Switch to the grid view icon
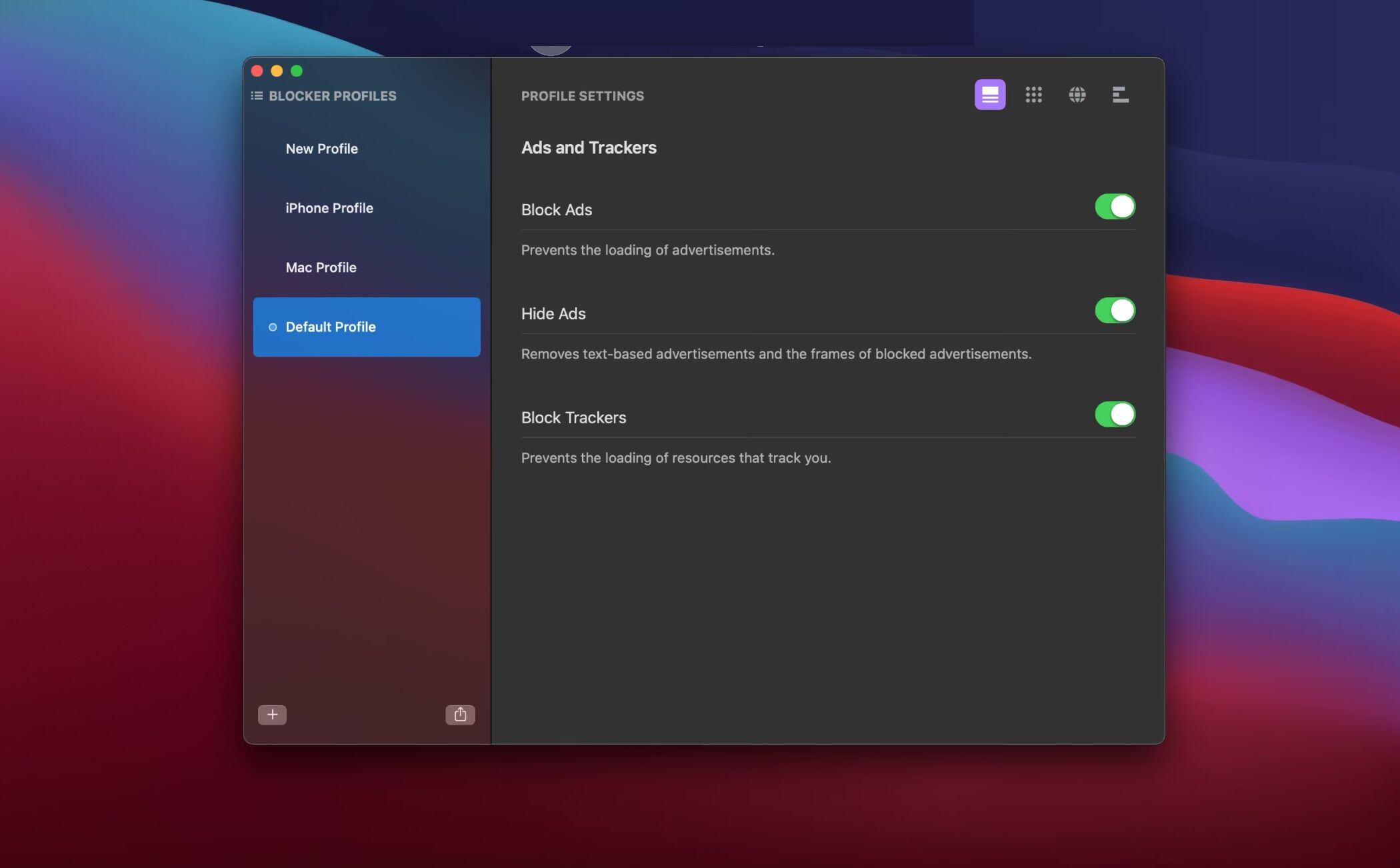The image size is (1400, 868). coord(1034,94)
